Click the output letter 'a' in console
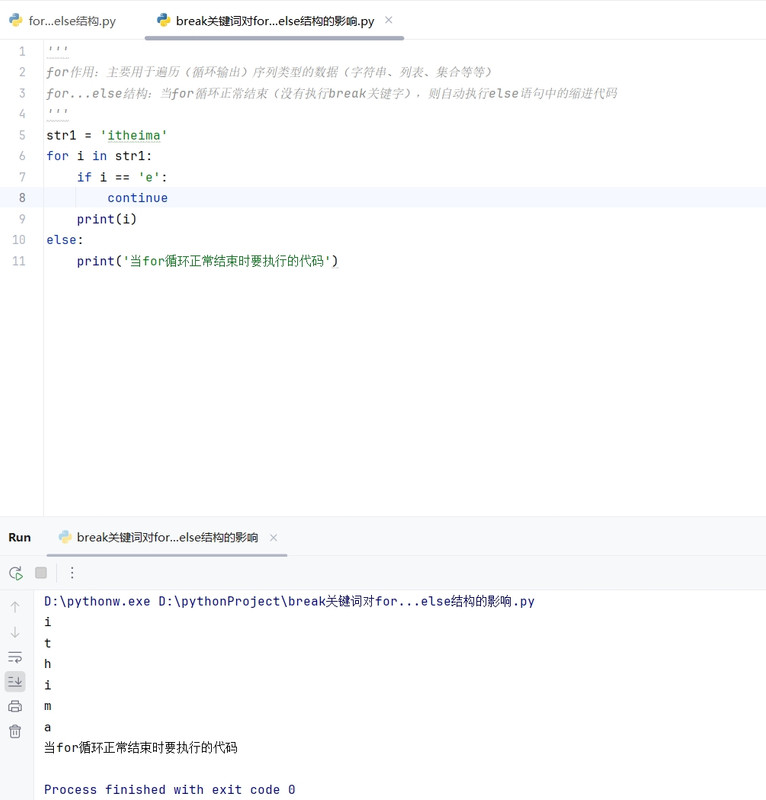 click(47, 727)
